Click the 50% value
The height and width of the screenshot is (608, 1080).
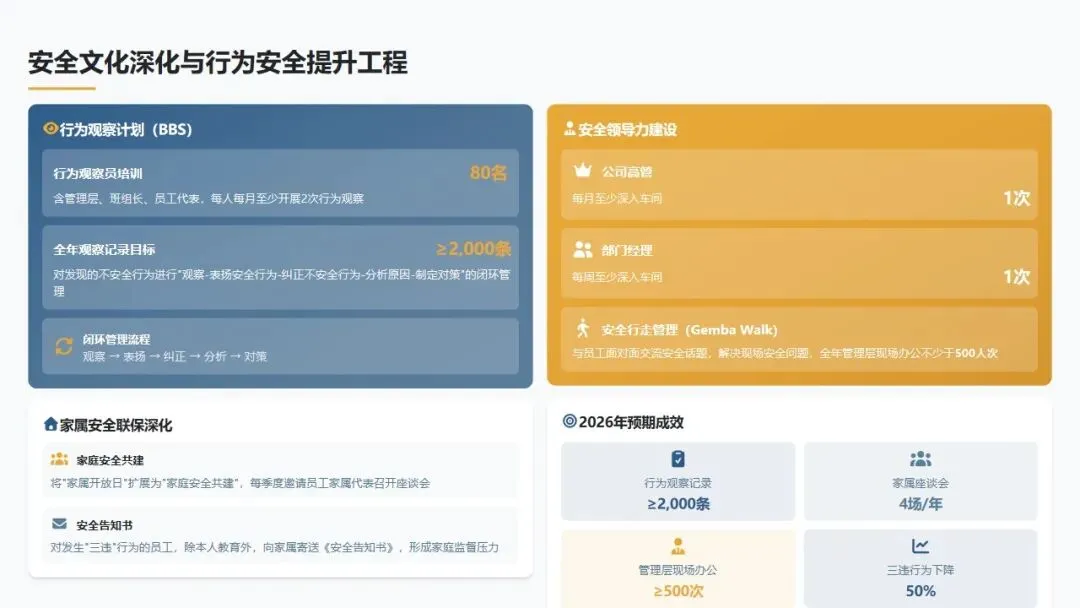pos(920,591)
